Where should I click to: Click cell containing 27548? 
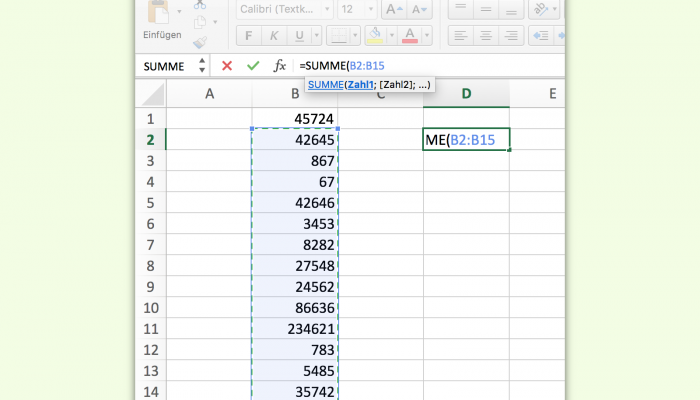295,266
